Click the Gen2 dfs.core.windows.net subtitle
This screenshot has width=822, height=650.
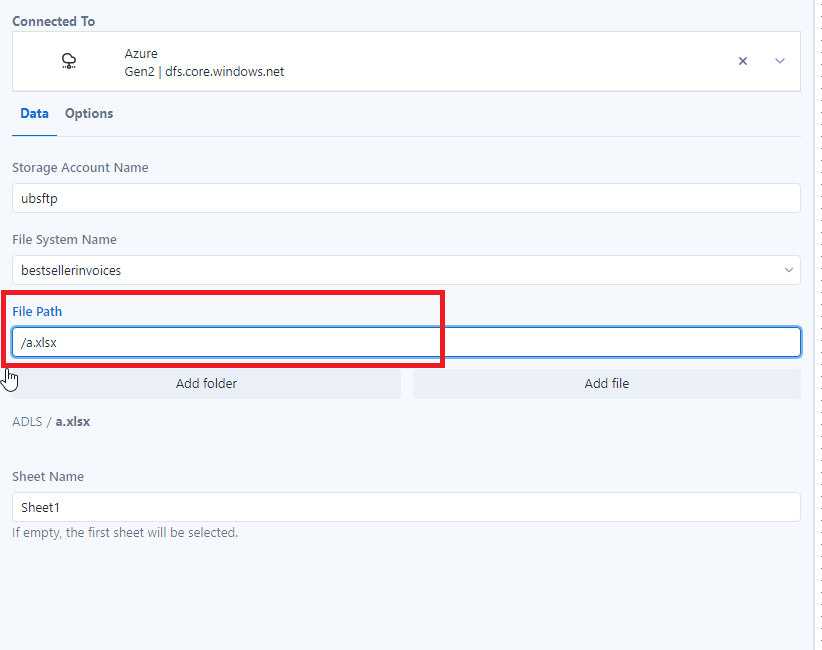[204, 71]
